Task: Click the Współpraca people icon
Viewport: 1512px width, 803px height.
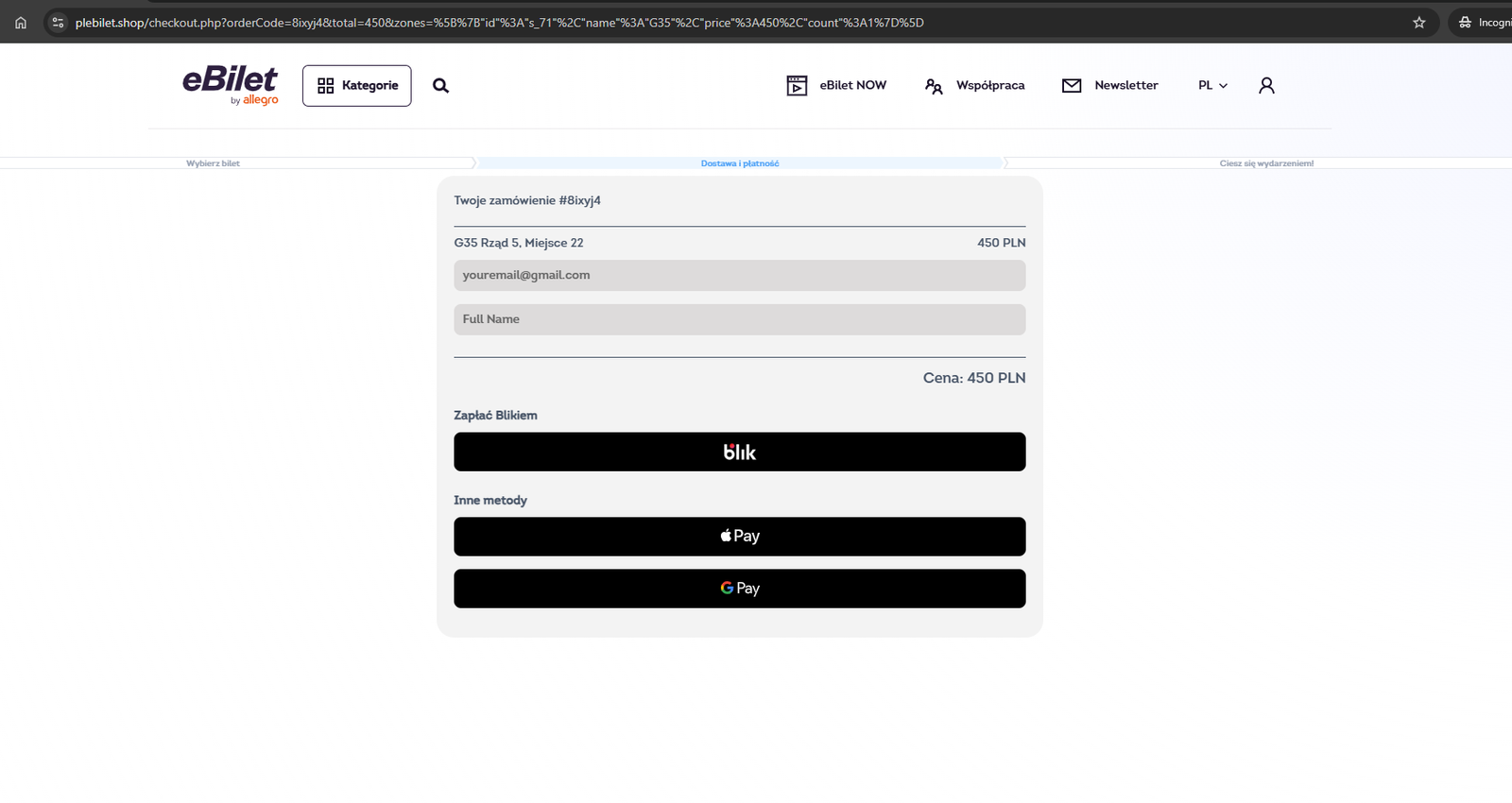Action: pos(934,86)
